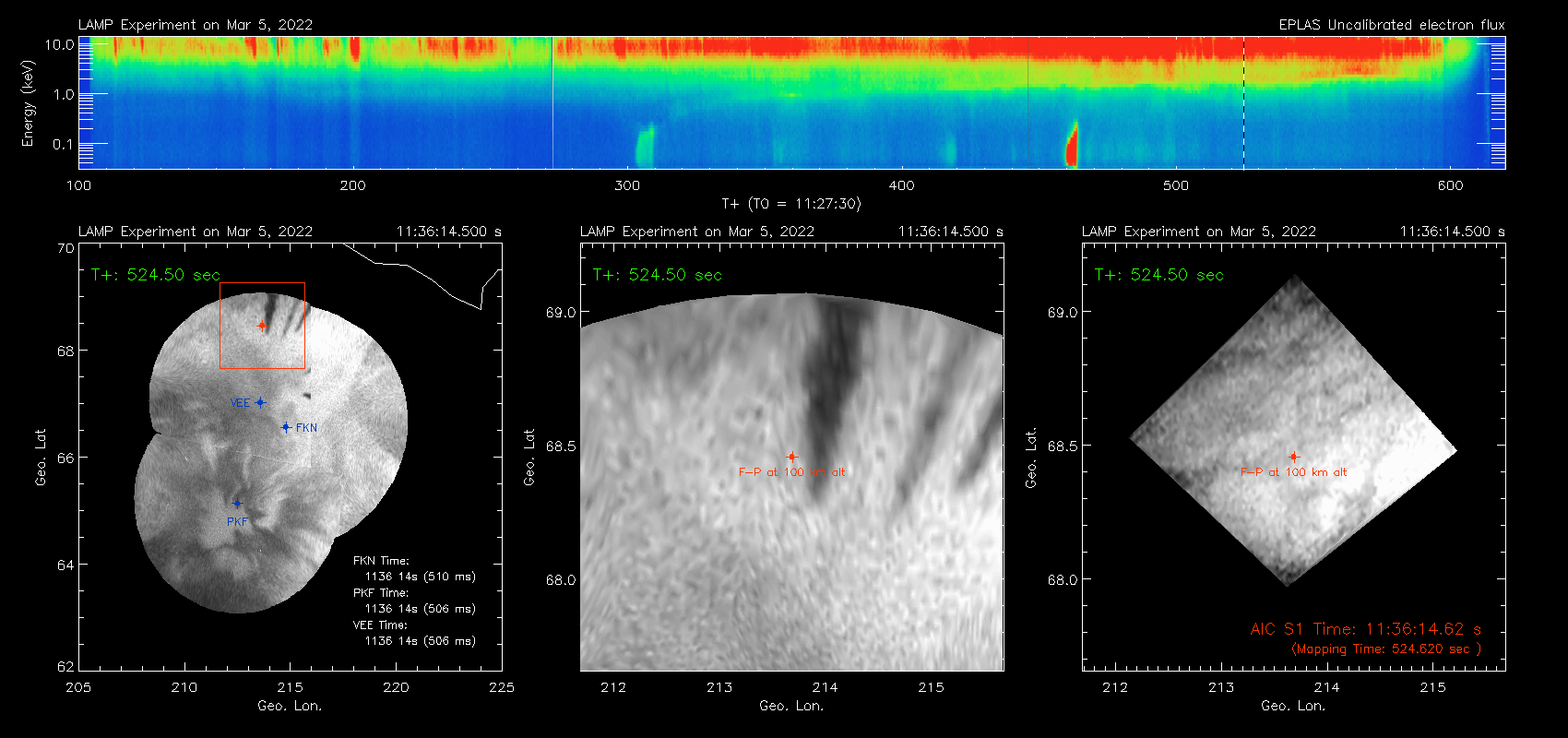
Task: Click the '(Mapping Time: 524.620 sec)' text
Action: pyautogui.click(x=1386, y=649)
